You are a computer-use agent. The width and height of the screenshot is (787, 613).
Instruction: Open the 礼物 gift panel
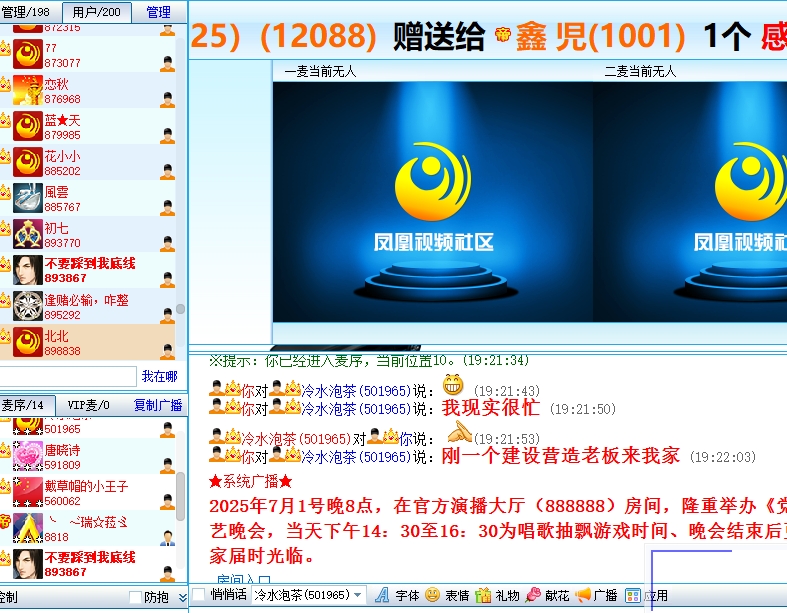(x=497, y=595)
